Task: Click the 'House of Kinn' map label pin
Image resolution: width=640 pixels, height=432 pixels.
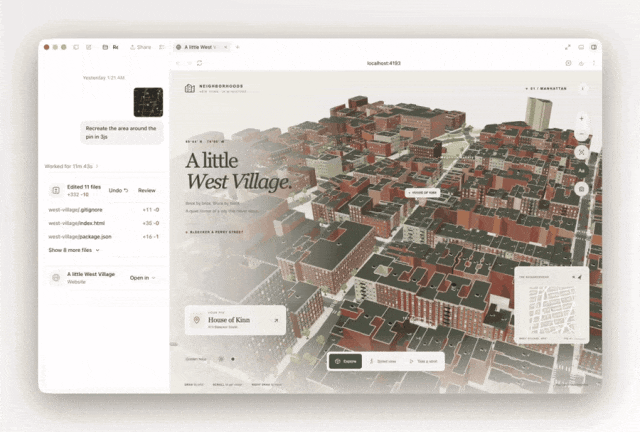Action: 422,192
